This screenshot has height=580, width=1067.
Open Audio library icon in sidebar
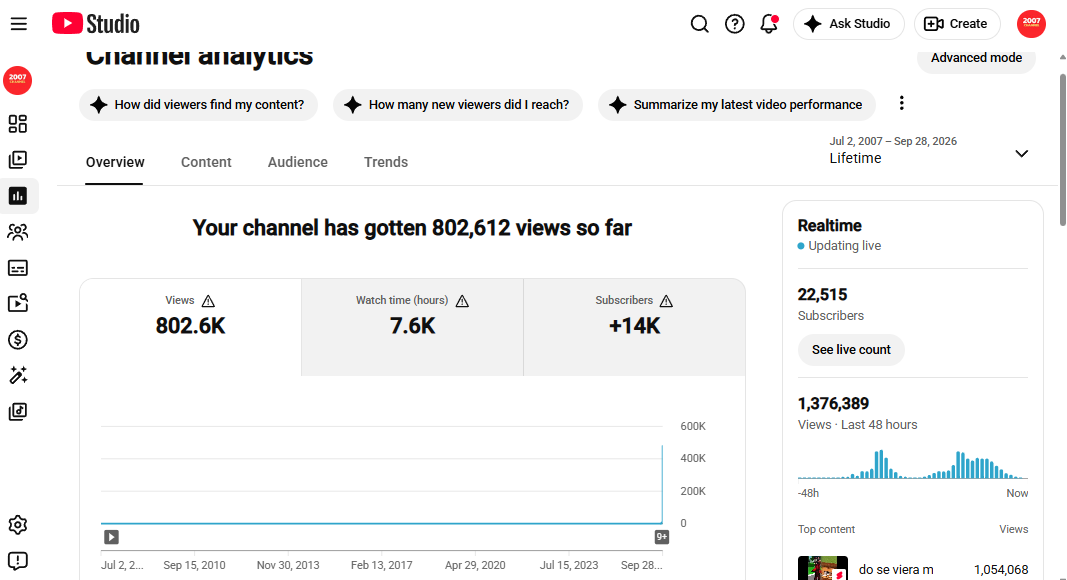click(18, 412)
